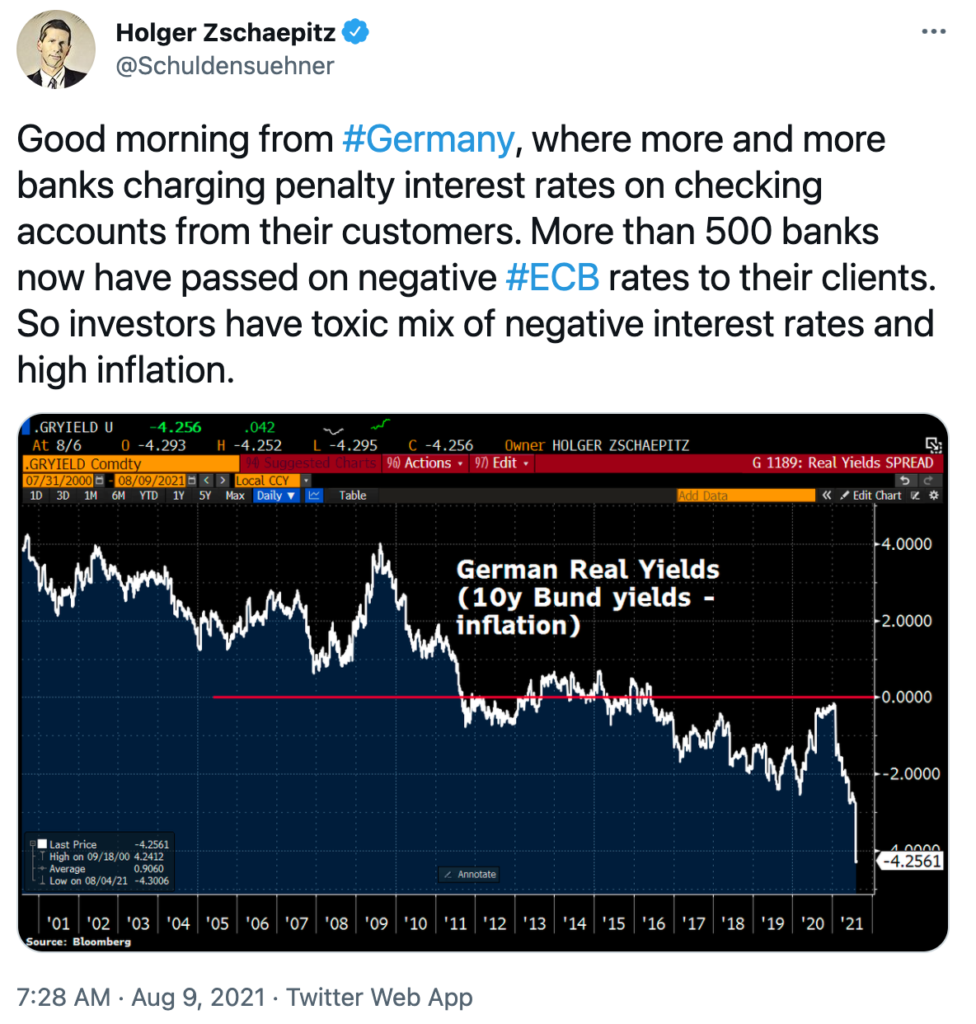Click Holger Zschaepitz's profile avatar
The width and height of the screenshot is (976, 1024).
point(56,49)
